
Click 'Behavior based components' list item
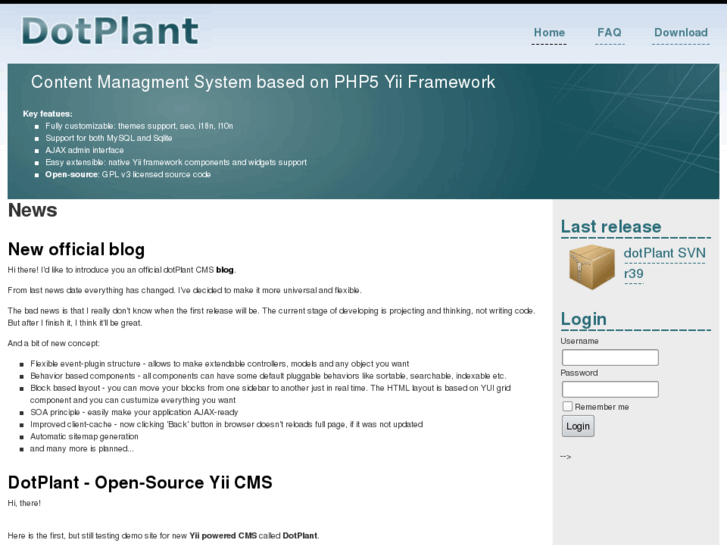(268, 376)
